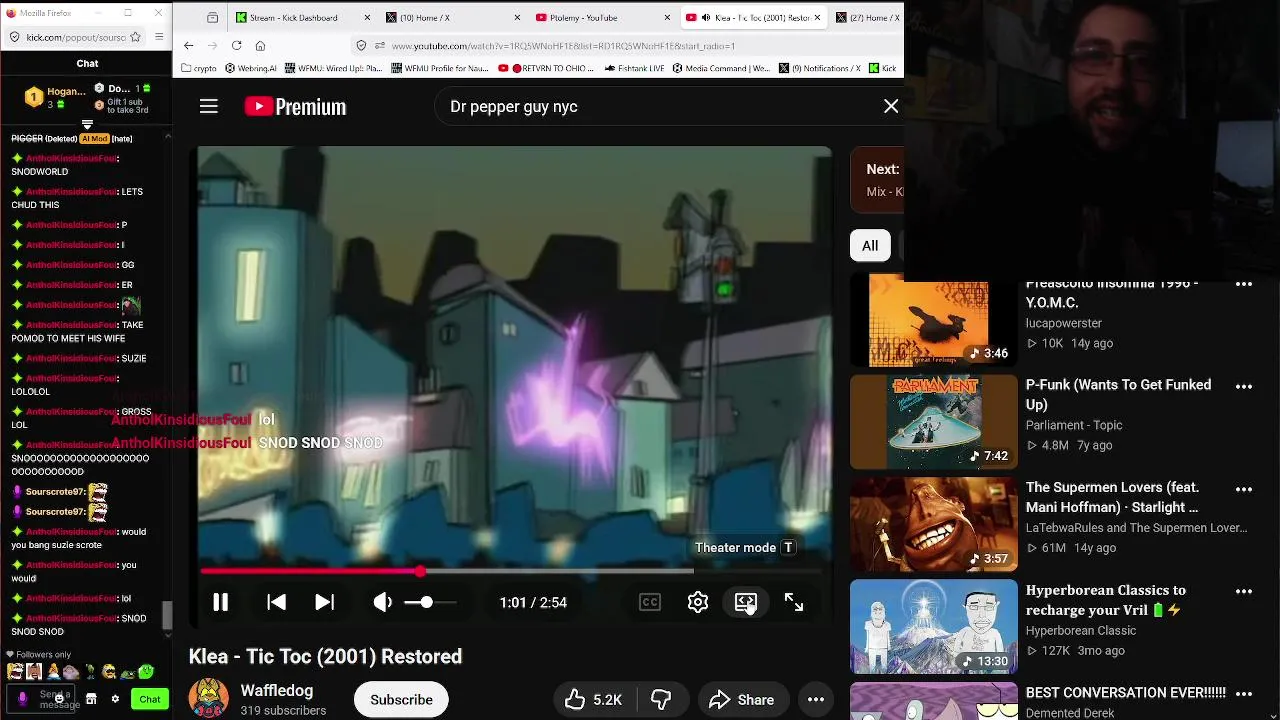
Task: Open options for Hyperborean Classics video
Action: [x=1244, y=591]
